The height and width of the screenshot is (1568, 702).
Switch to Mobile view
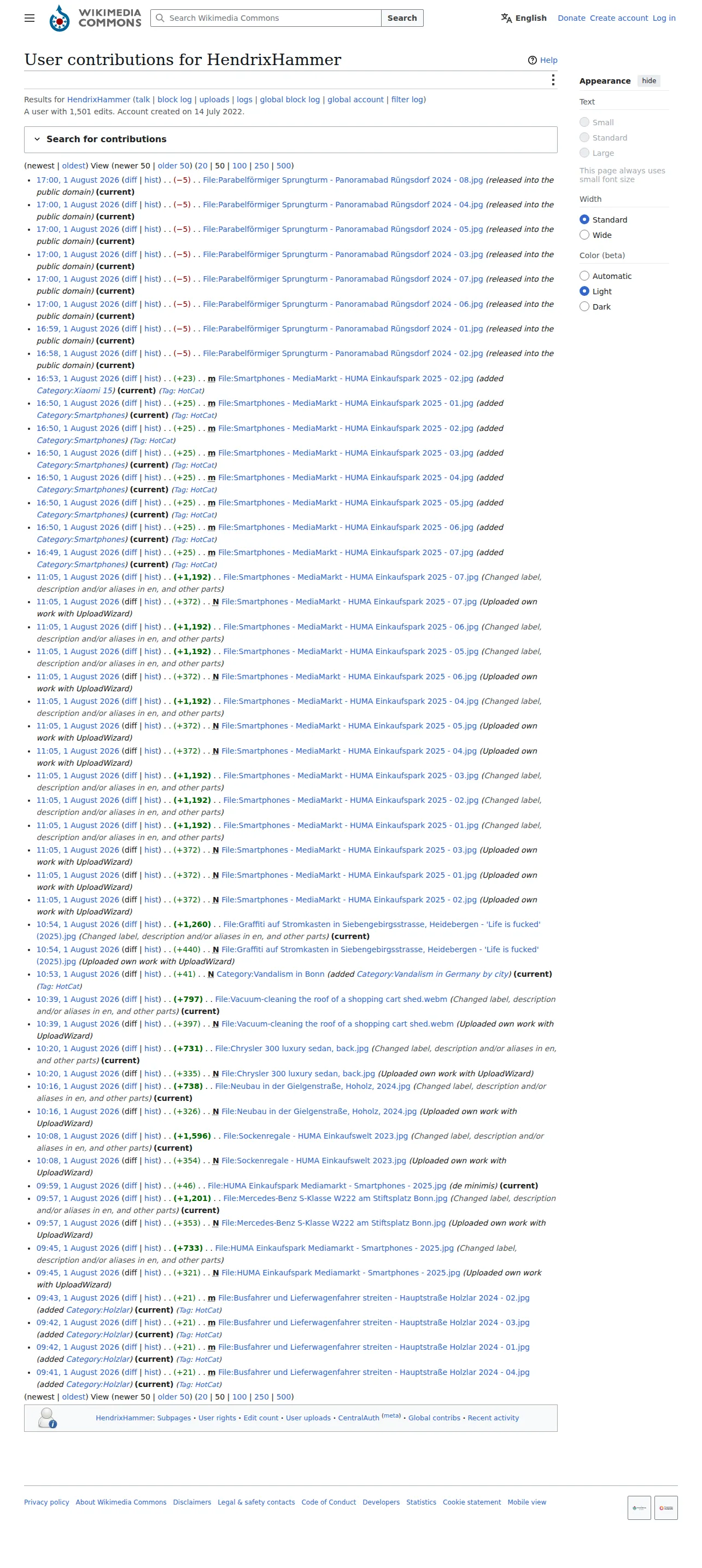tap(527, 1502)
